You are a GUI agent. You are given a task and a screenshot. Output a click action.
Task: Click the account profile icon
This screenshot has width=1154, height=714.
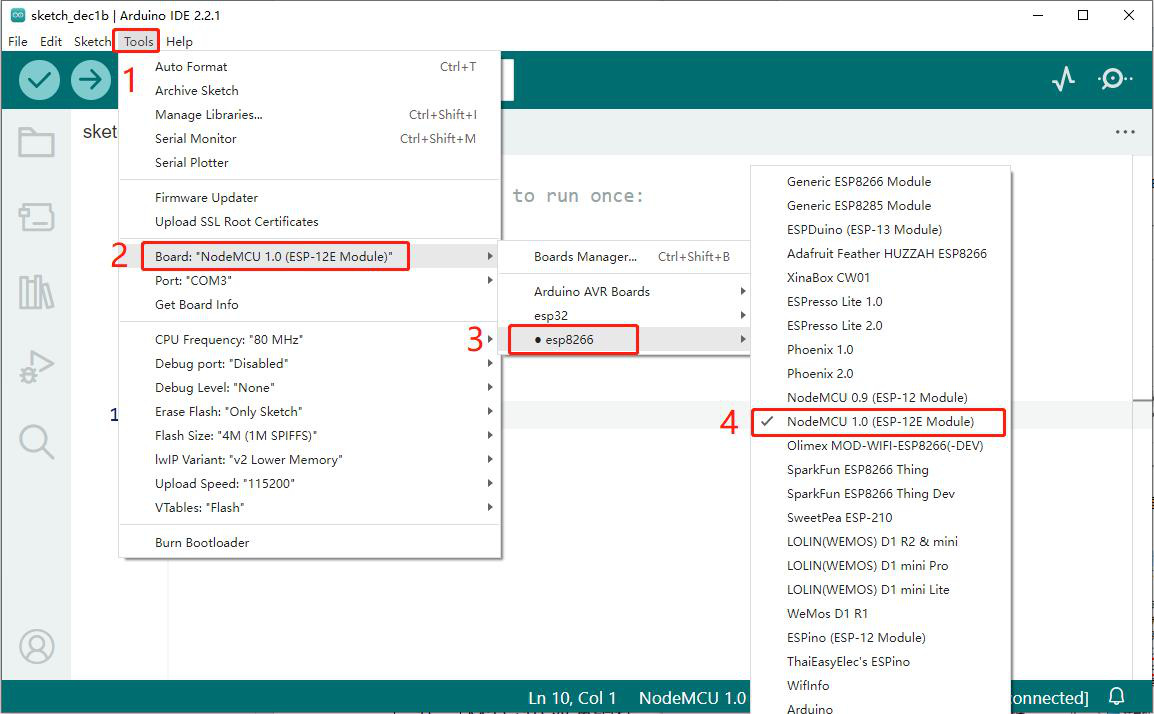(x=37, y=646)
